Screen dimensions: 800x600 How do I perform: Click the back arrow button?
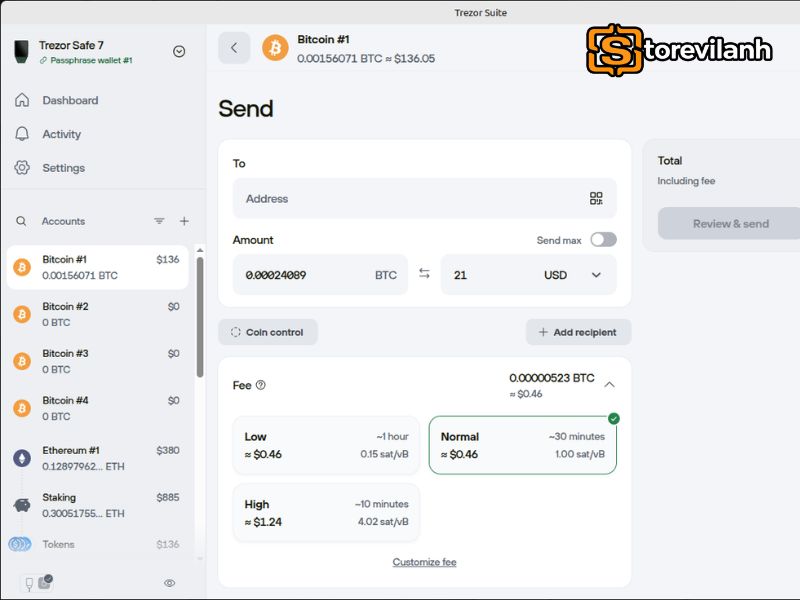(234, 48)
